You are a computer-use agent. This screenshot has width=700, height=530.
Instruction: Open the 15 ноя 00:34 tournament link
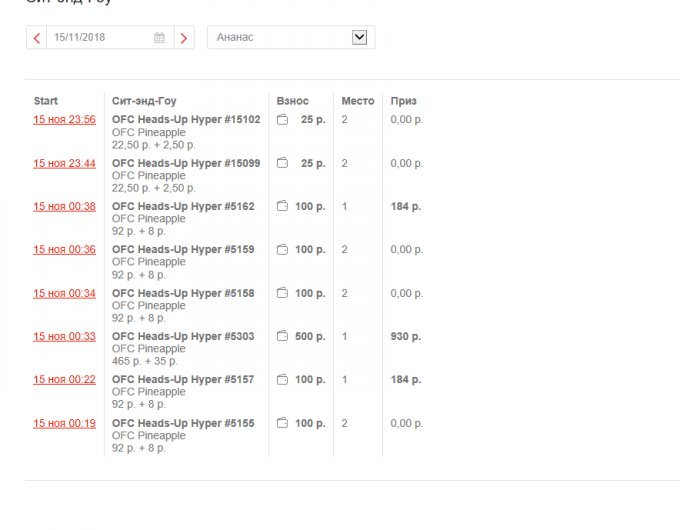pyautogui.click(x=64, y=293)
